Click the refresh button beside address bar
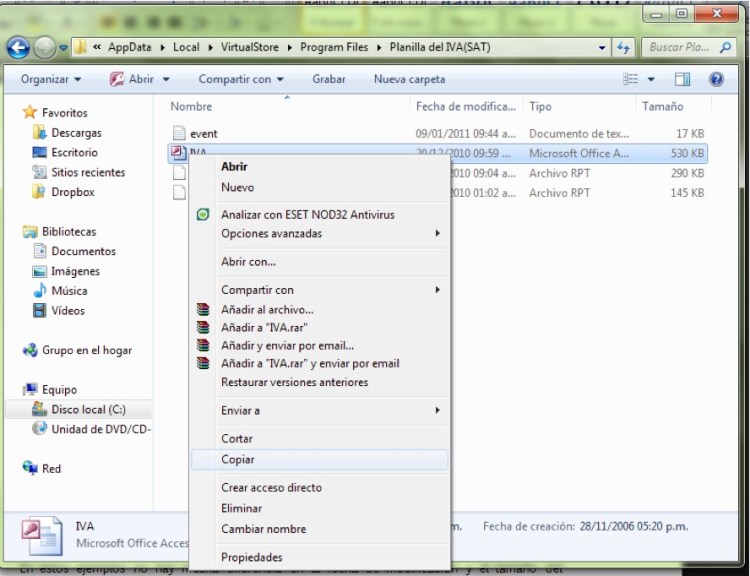This screenshot has height=576, width=750. pos(624,47)
